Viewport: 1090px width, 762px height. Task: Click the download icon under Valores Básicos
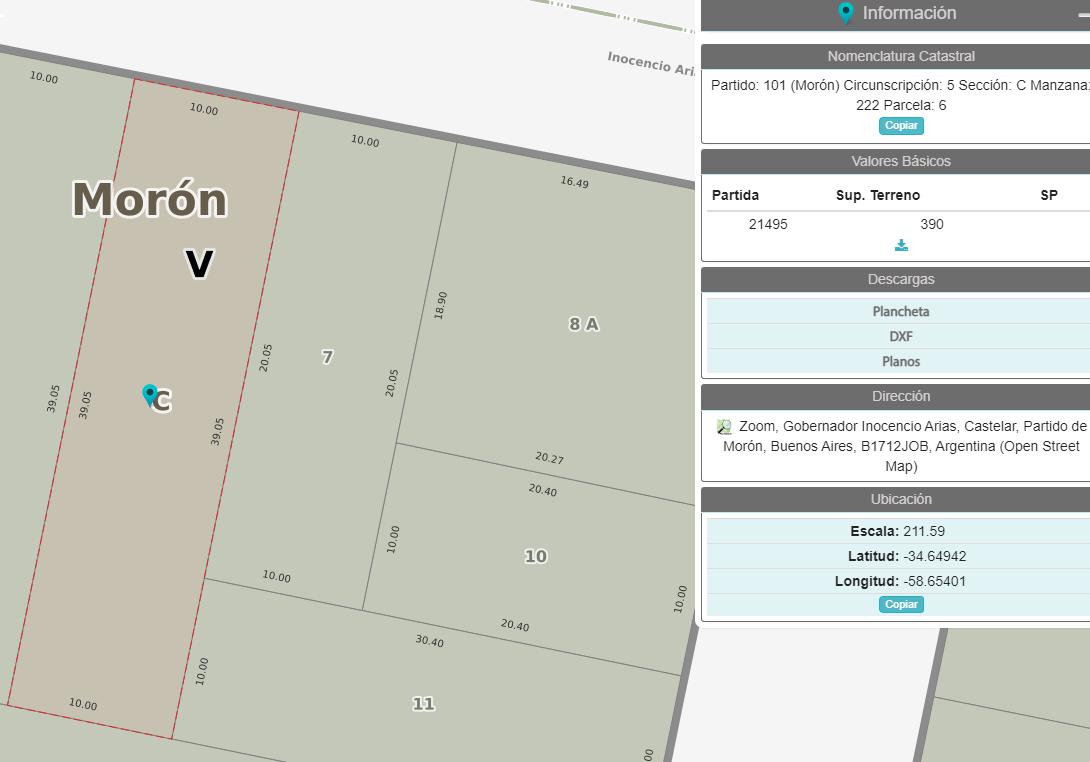[901, 245]
